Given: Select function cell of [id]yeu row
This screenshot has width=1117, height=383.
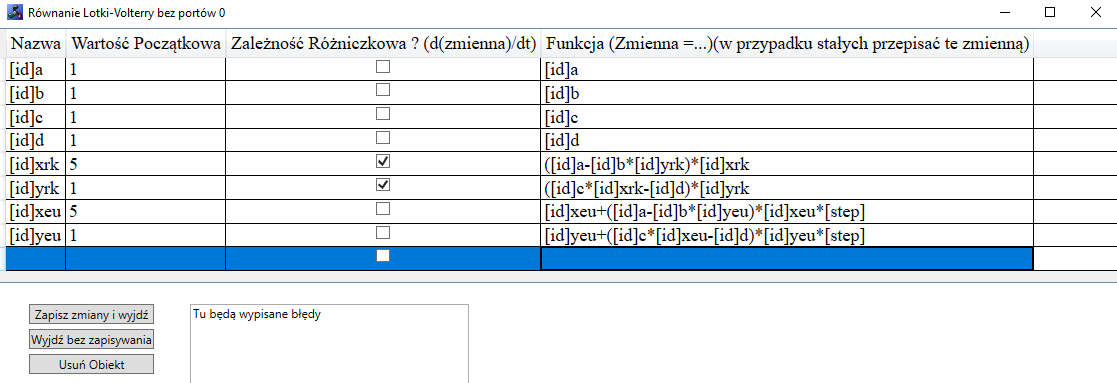Looking at the screenshot, I should (786, 235).
